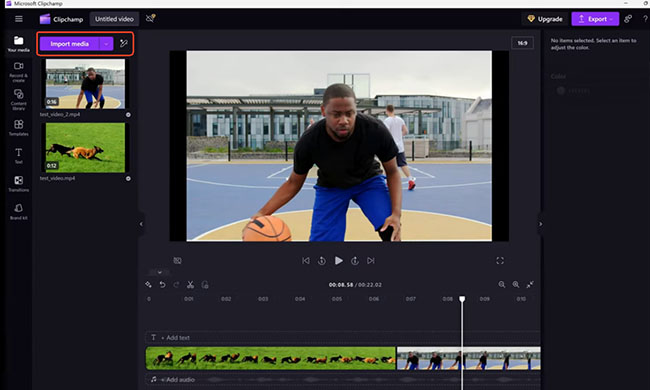This screenshot has width=650, height=390.
Task: Click the Untitled video title field
Action: pos(114,19)
